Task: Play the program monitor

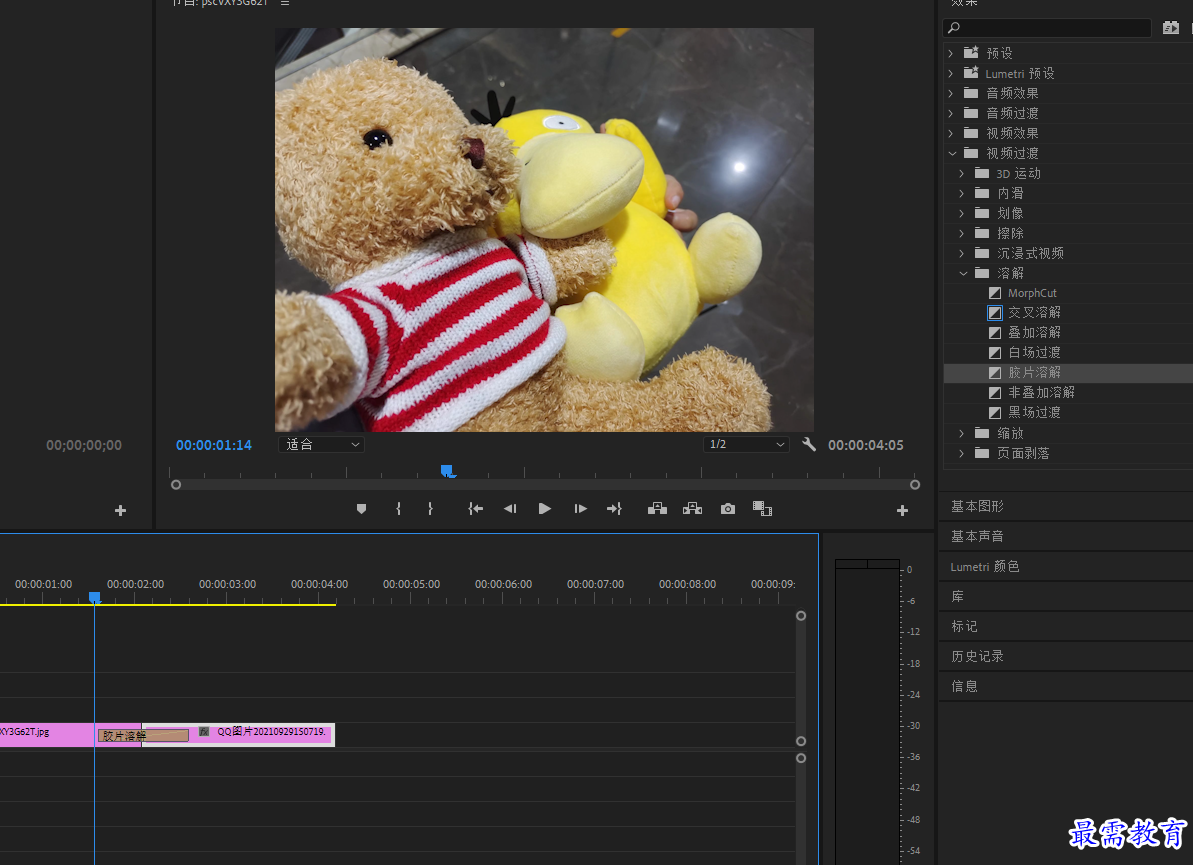Action: coord(545,509)
